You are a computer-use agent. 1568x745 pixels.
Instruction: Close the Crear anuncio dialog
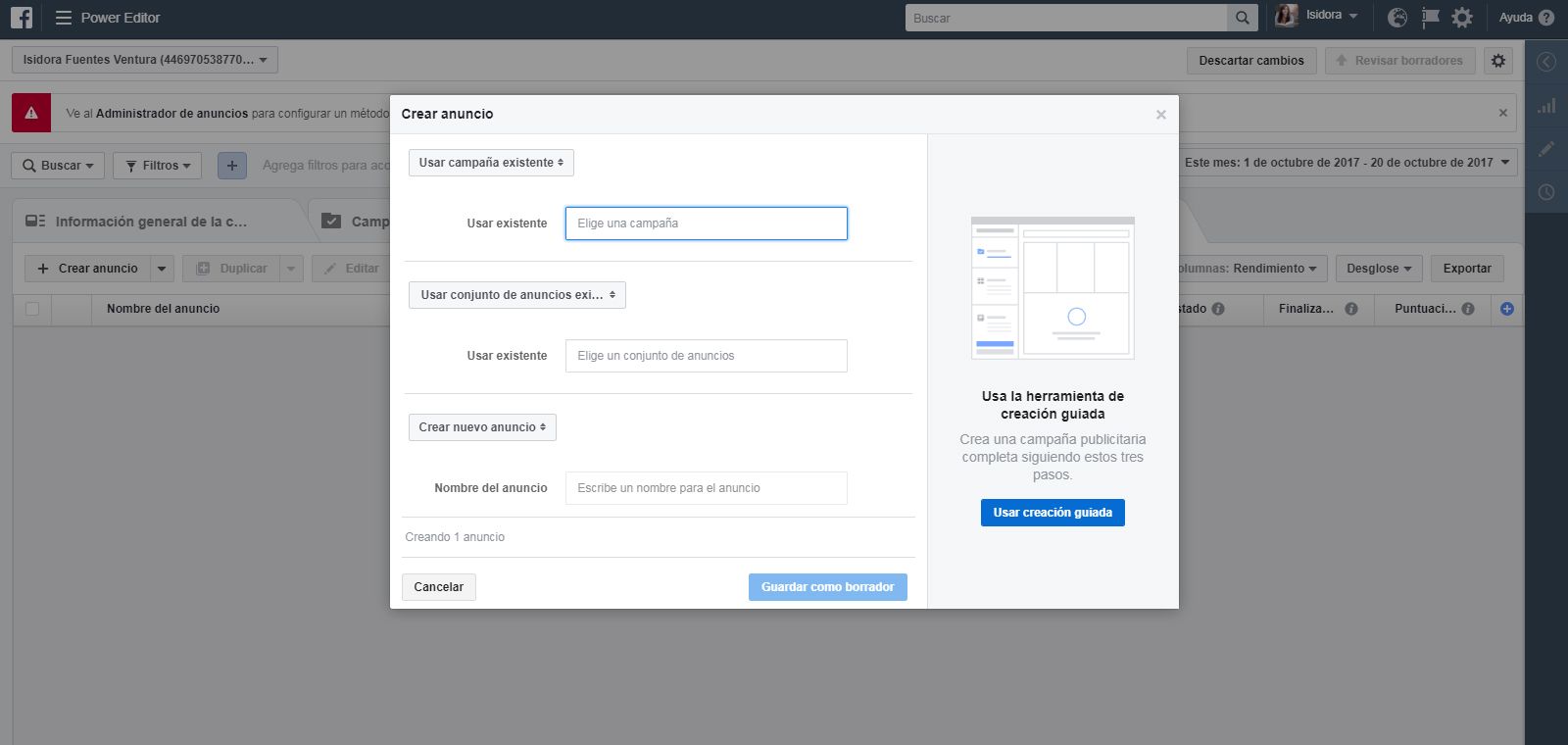pyautogui.click(x=1161, y=115)
